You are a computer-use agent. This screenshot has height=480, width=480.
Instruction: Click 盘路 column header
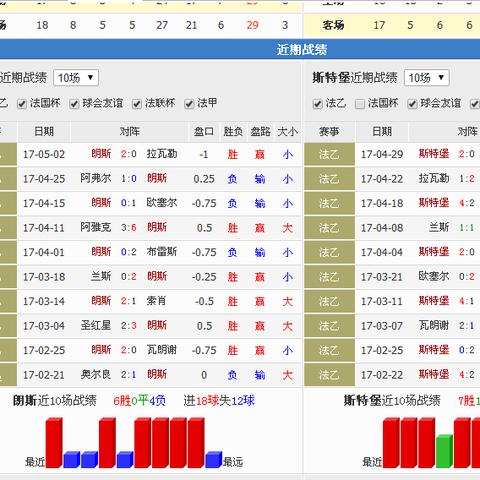pos(260,132)
